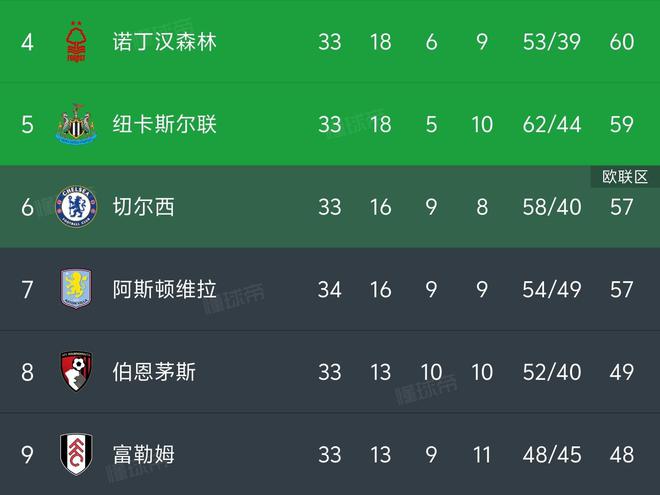Open team name 阿斯顿维拉

click(x=164, y=289)
